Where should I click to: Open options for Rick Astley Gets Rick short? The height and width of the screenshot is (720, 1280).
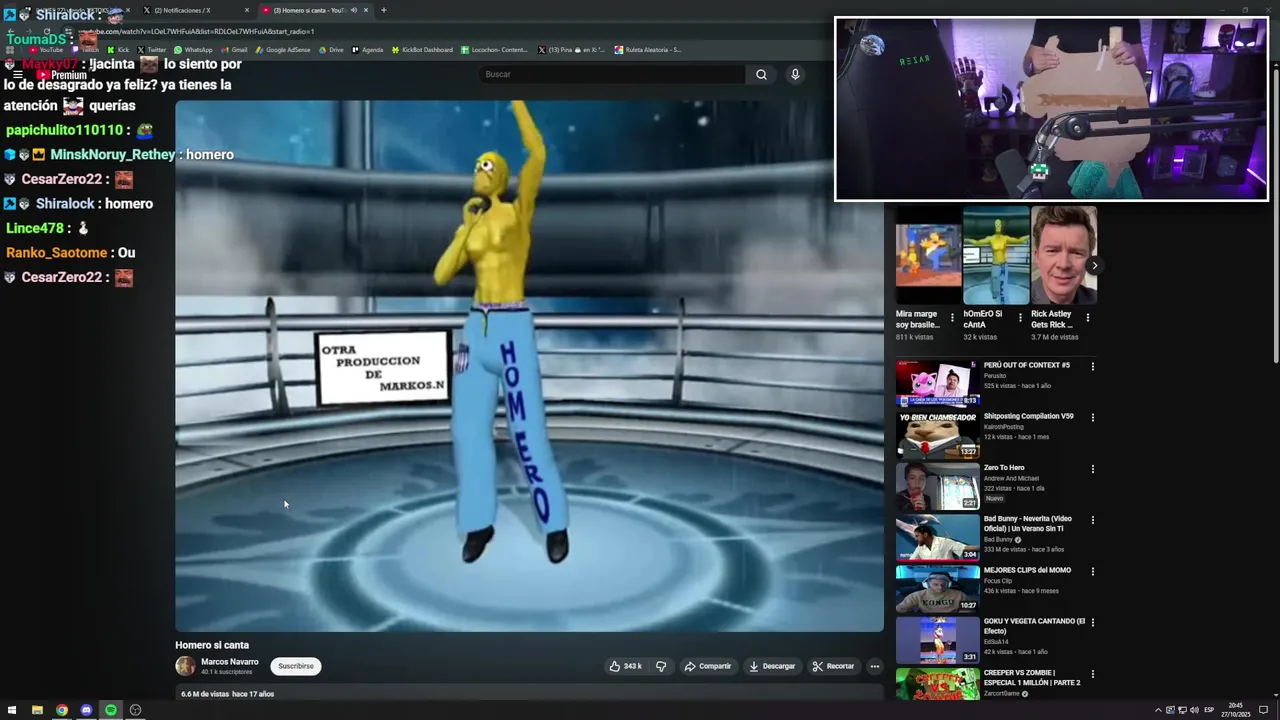[1088, 318]
